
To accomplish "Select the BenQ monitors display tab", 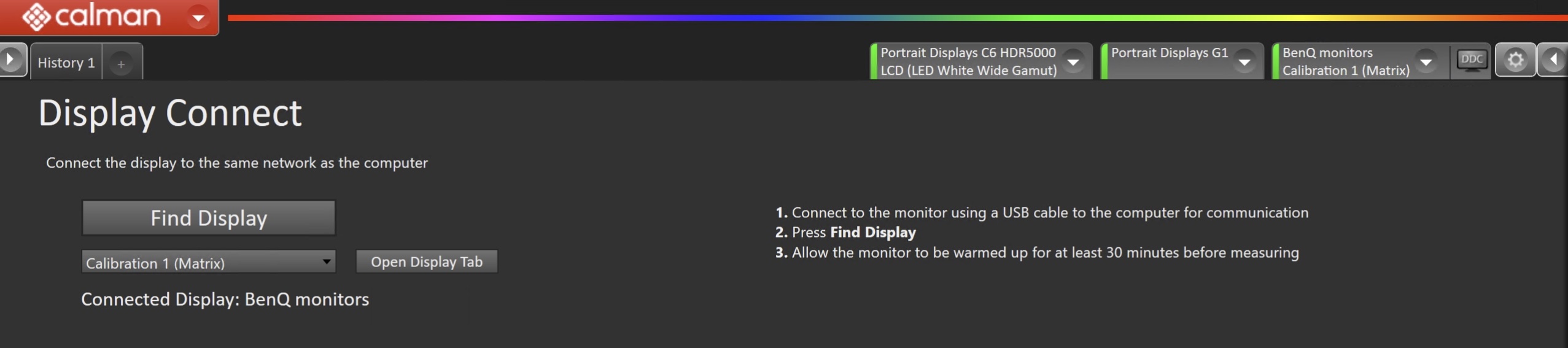I will tap(1345, 61).
